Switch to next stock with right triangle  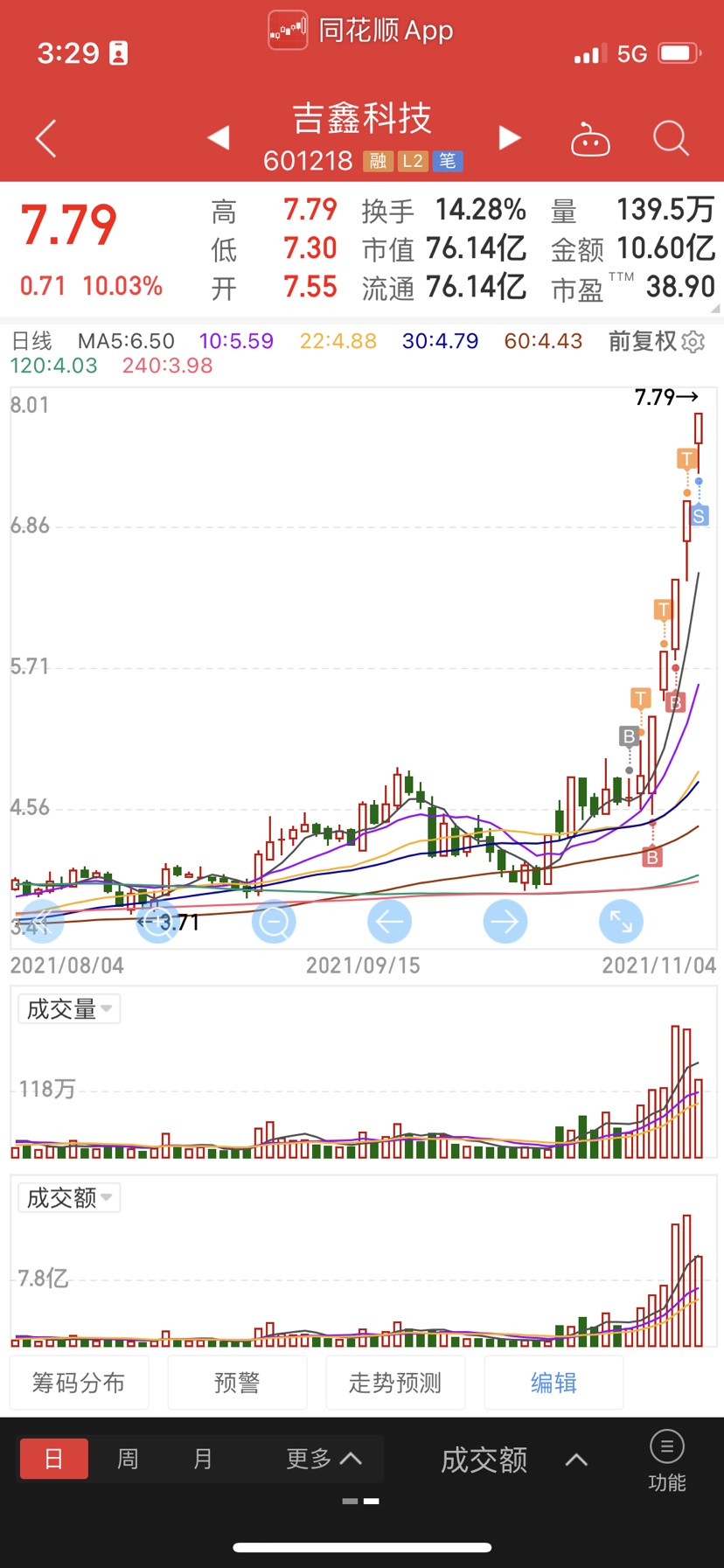[x=510, y=137]
